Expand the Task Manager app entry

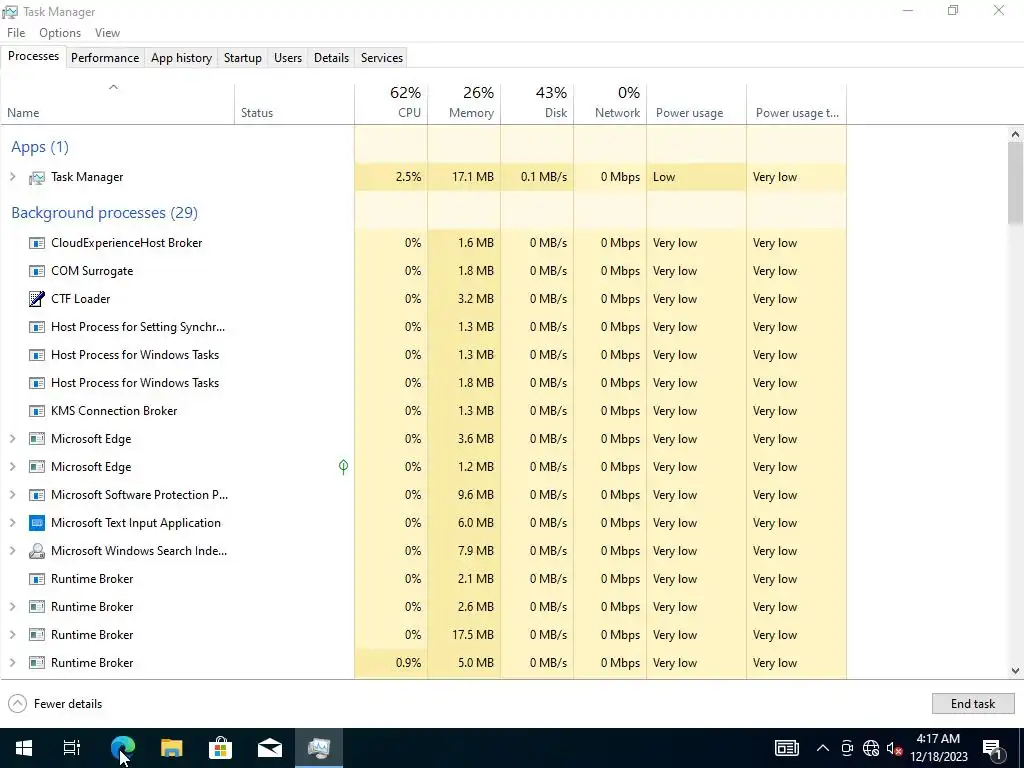point(12,177)
